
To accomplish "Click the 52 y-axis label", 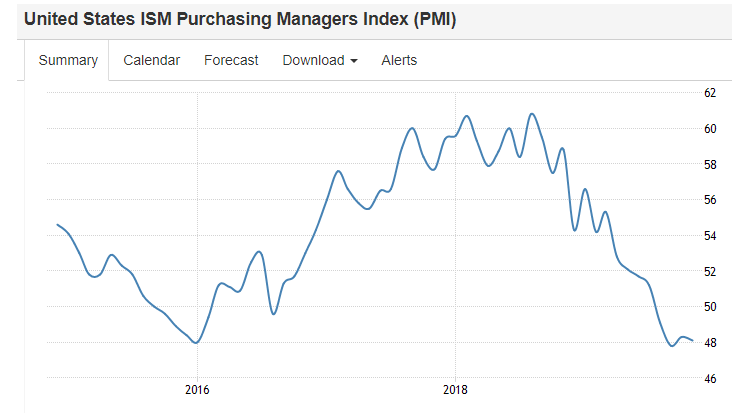I will click(710, 271).
